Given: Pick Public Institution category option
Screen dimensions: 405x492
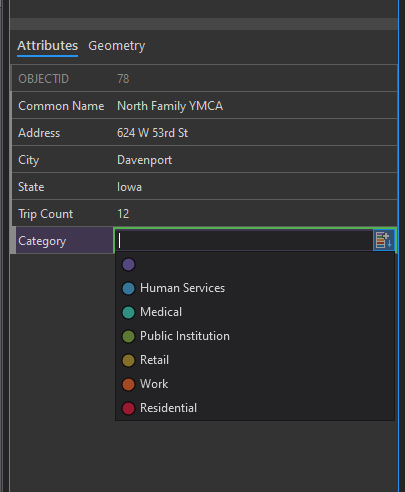Looking at the screenshot, I should pyautogui.click(x=255, y=336).
